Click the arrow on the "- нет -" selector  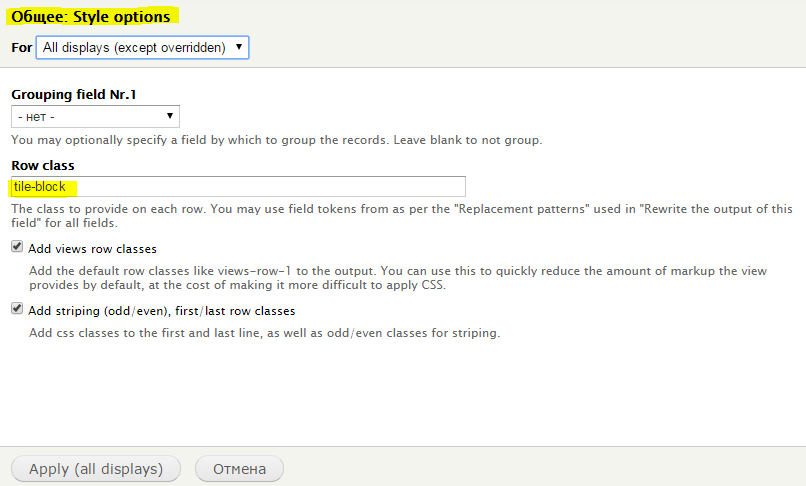click(x=169, y=116)
